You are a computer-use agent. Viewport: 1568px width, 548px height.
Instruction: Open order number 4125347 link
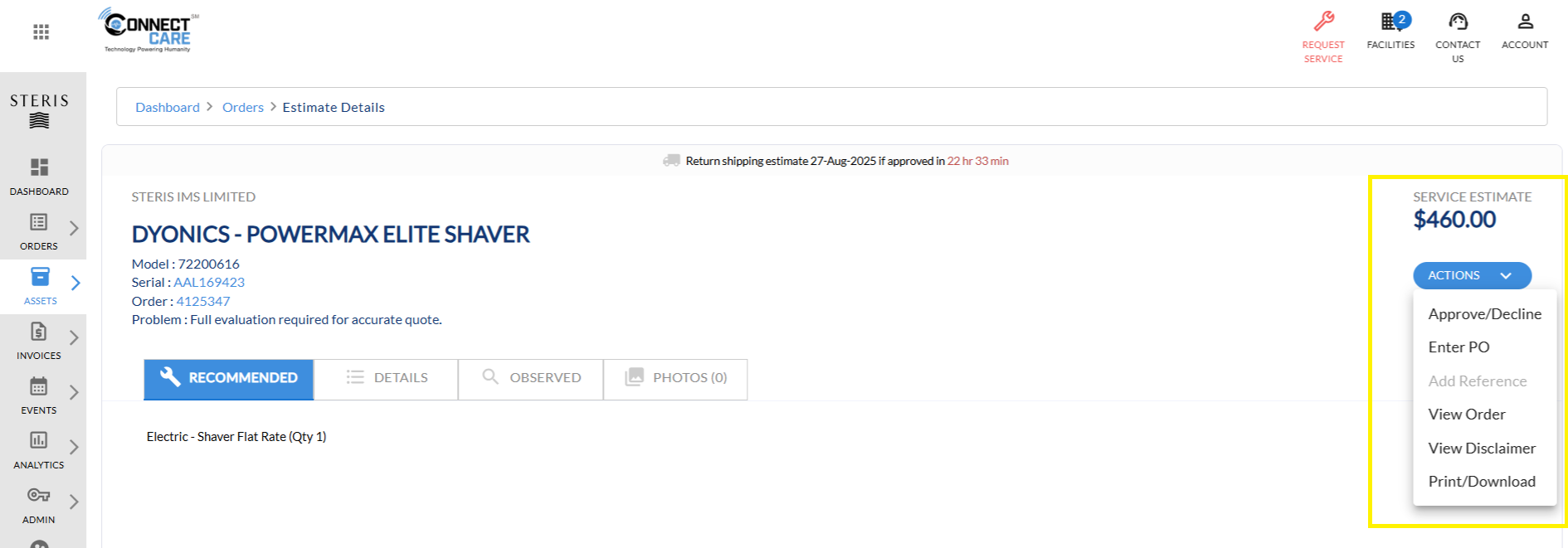tap(203, 301)
